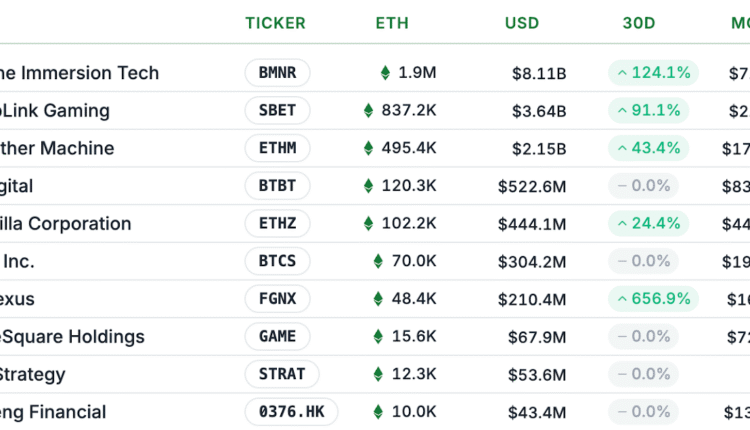The height and width of the screenshot is (430, 750).
Task: Click the 656.9% change pill for FGNX
Action: click(653, 299)
